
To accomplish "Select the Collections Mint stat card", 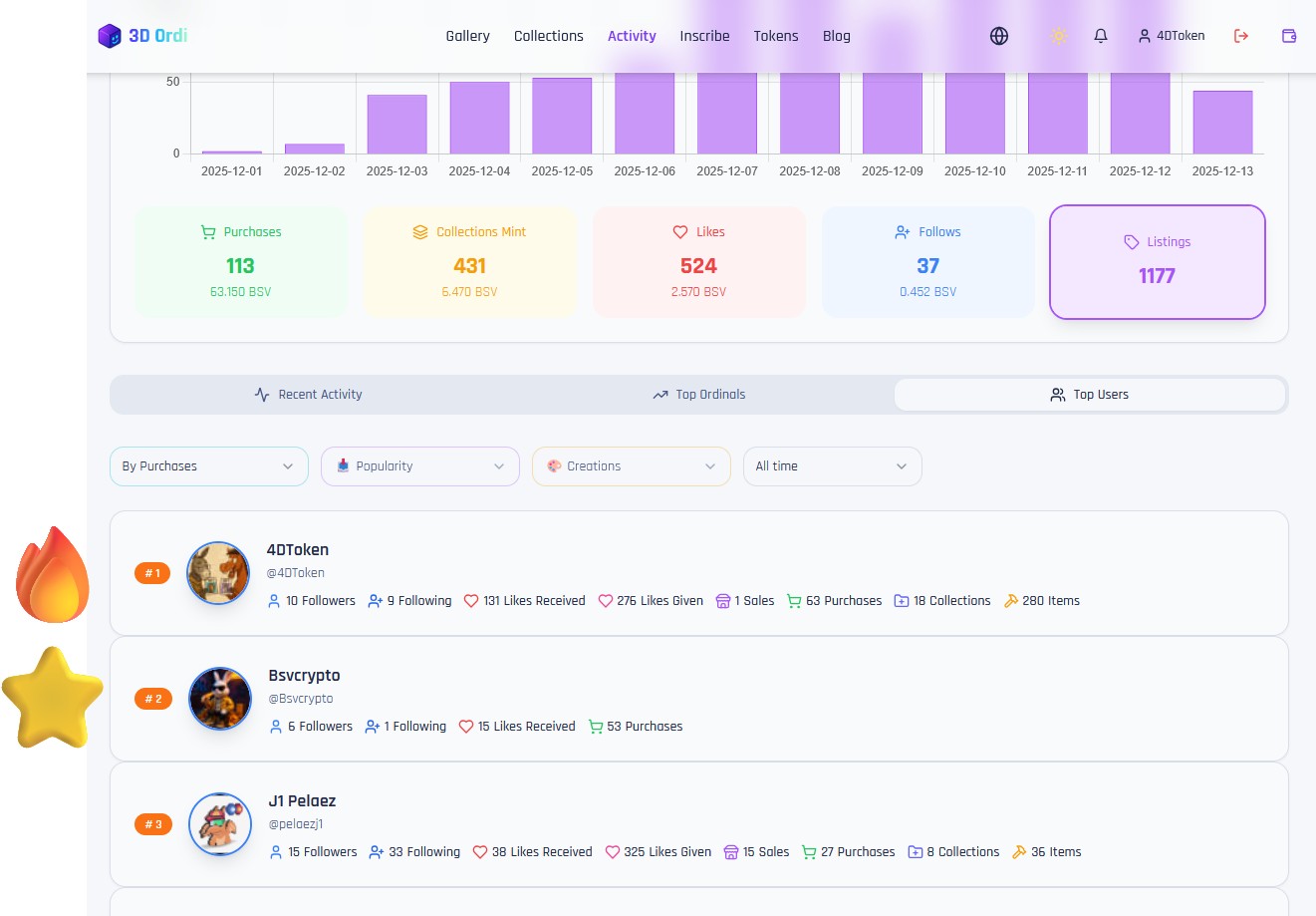I will pyautogui.click(x=470, y=262).
